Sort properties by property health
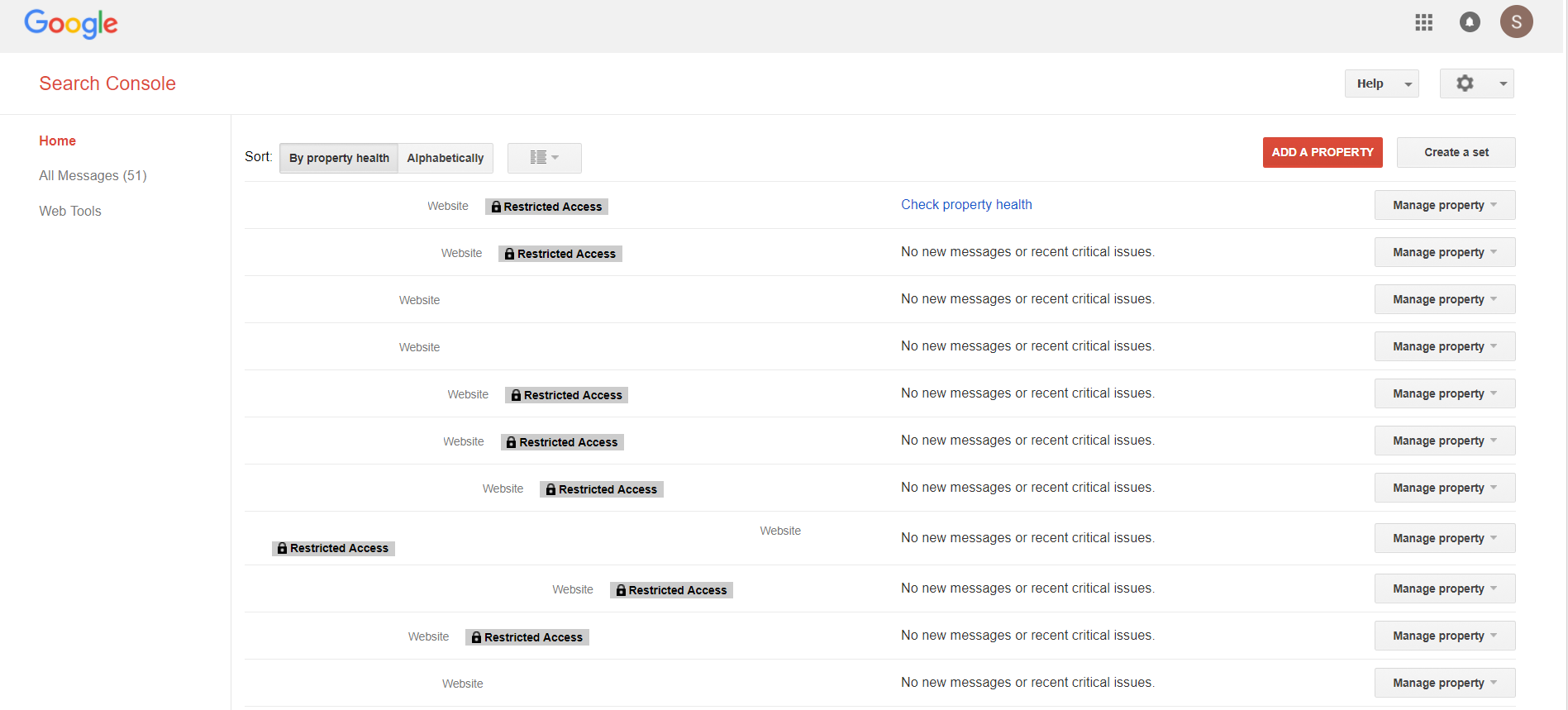This screenshot has height=710, width=1568. click(339, 158)
